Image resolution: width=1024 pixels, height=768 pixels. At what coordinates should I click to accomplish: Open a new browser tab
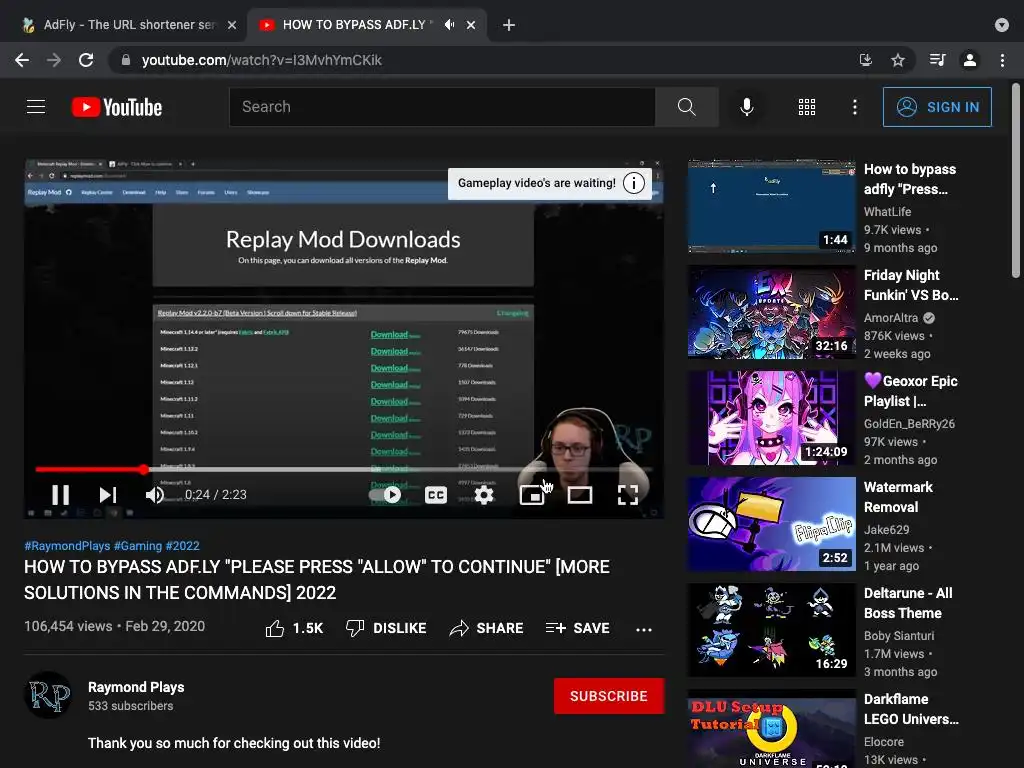509,25
